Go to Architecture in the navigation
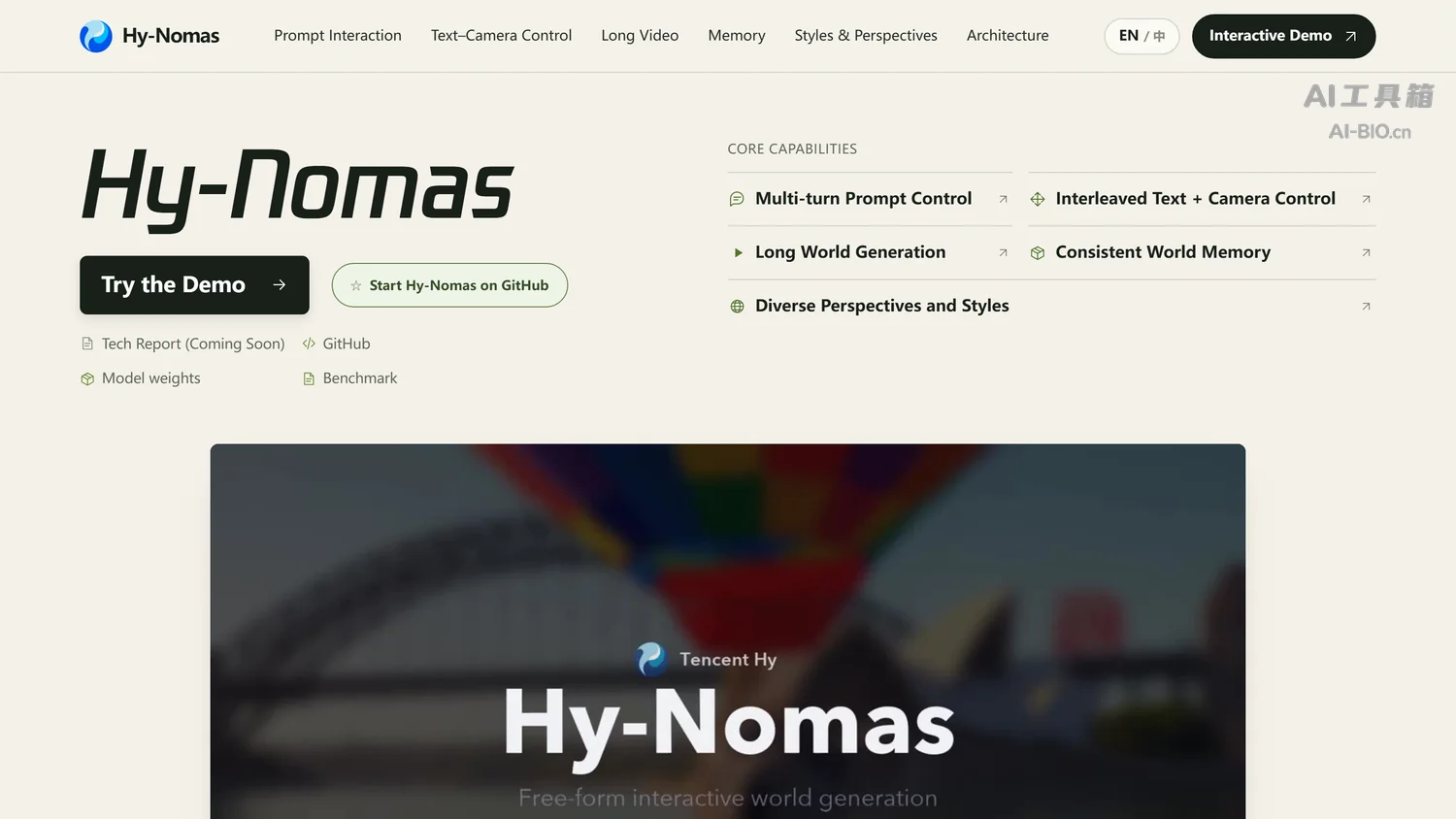This screenshot has height=819, width=1456. coord(1008,35)
